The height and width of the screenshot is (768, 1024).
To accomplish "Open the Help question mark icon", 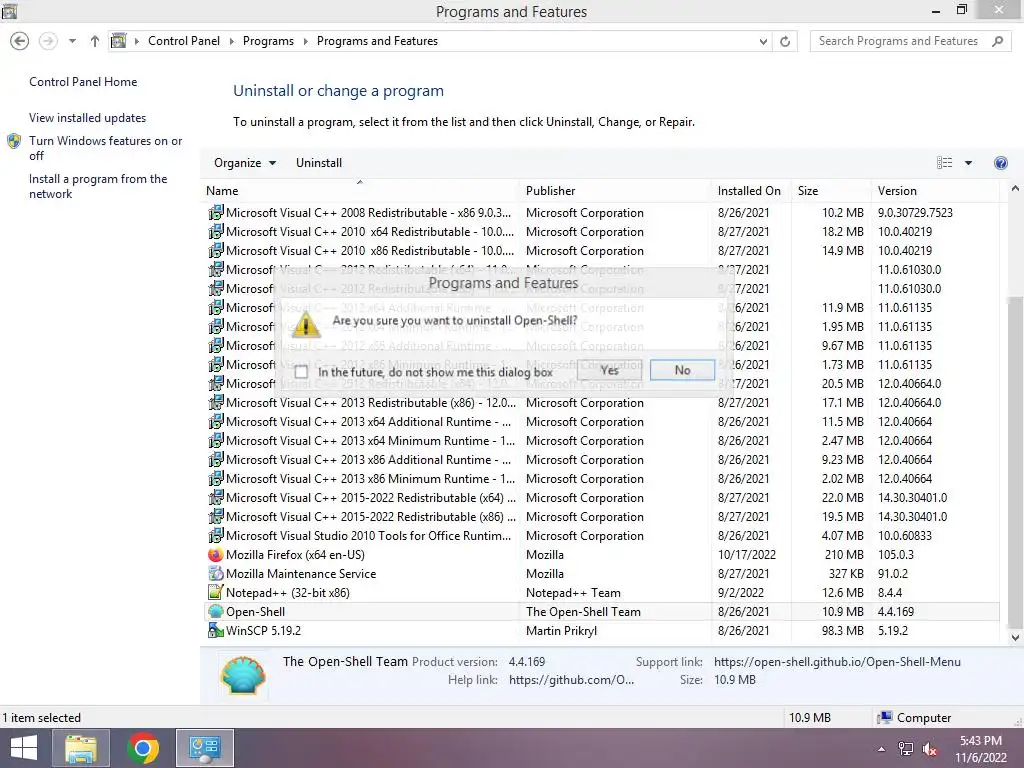I will pos(1000,163).
